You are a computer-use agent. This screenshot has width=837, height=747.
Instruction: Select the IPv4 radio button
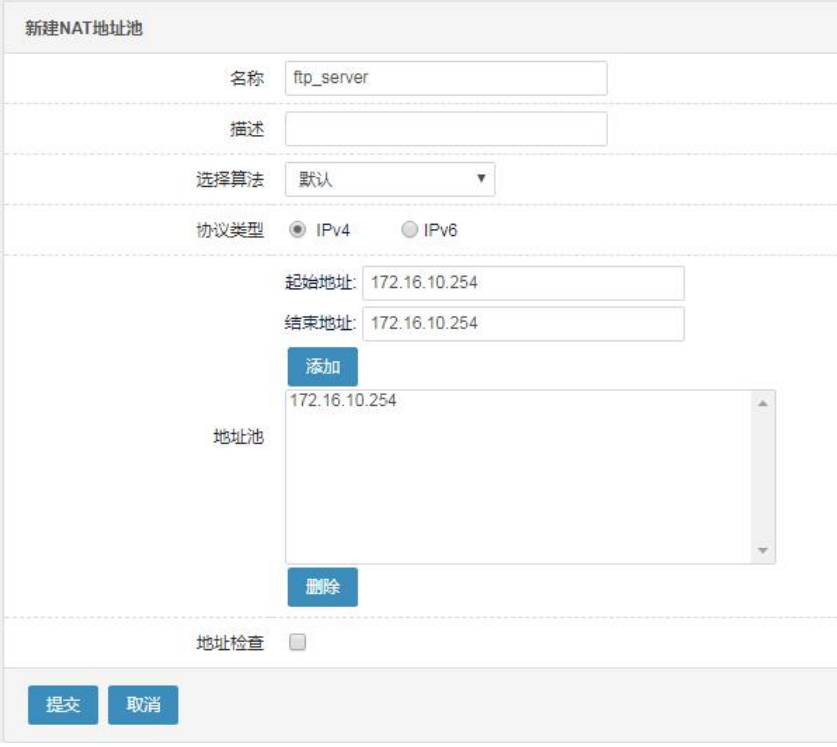tap(297, 230)
